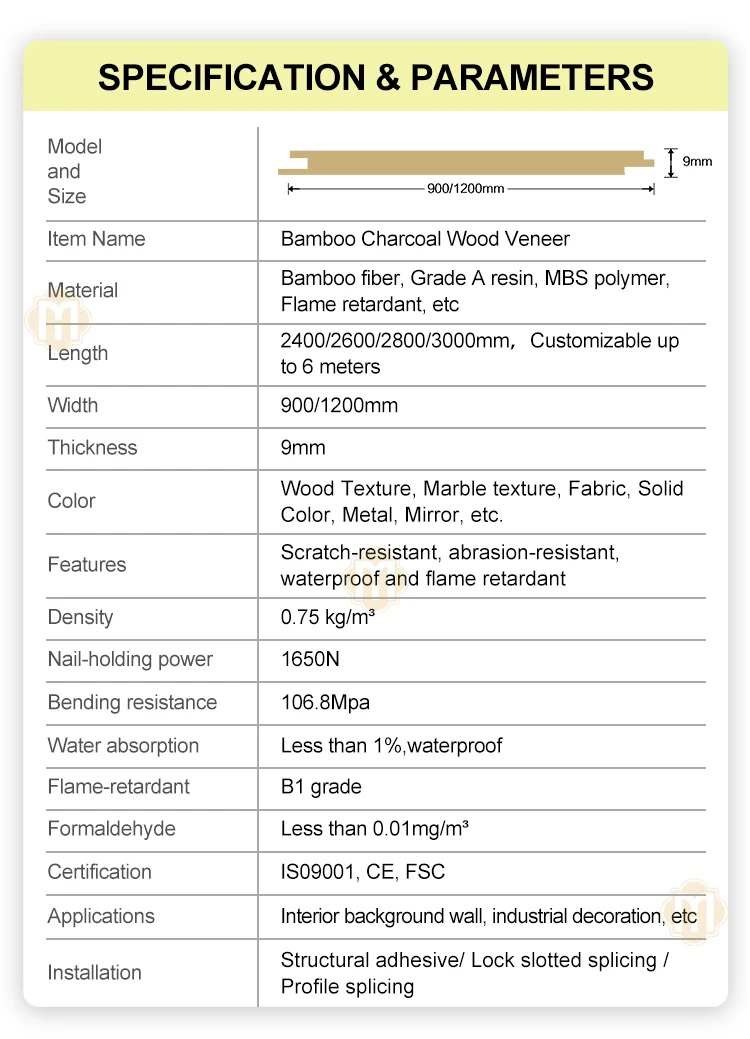Click the B1 grade flame-retardant value
Image resolution: width=750 pixels, height=1039 pixels.
point(321,787)
